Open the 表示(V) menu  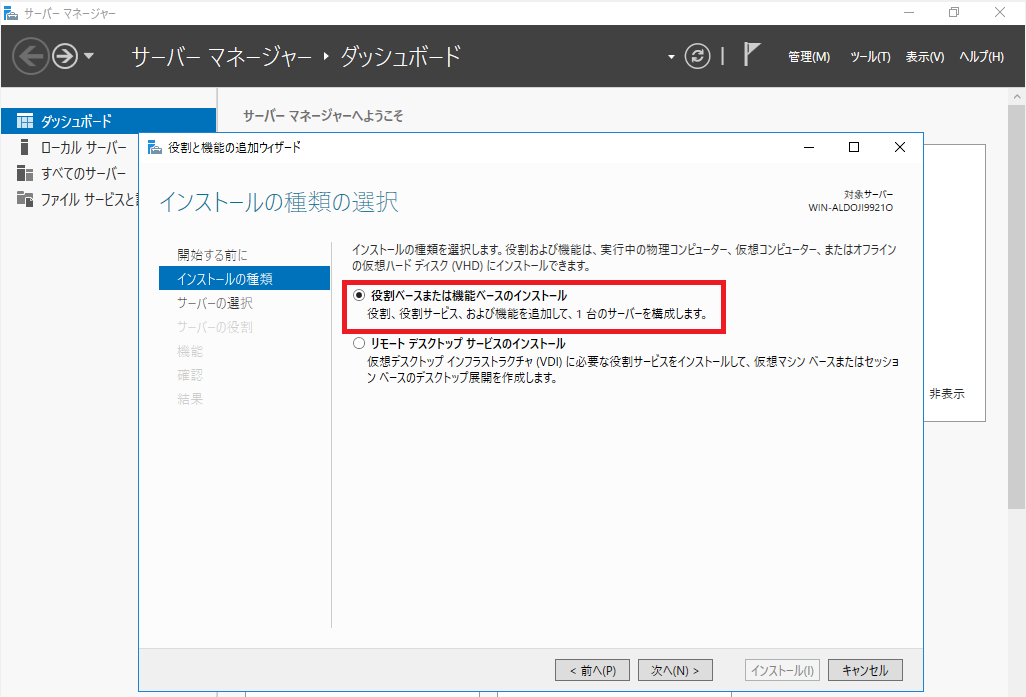pyautogui.click(x=925, y=57)
